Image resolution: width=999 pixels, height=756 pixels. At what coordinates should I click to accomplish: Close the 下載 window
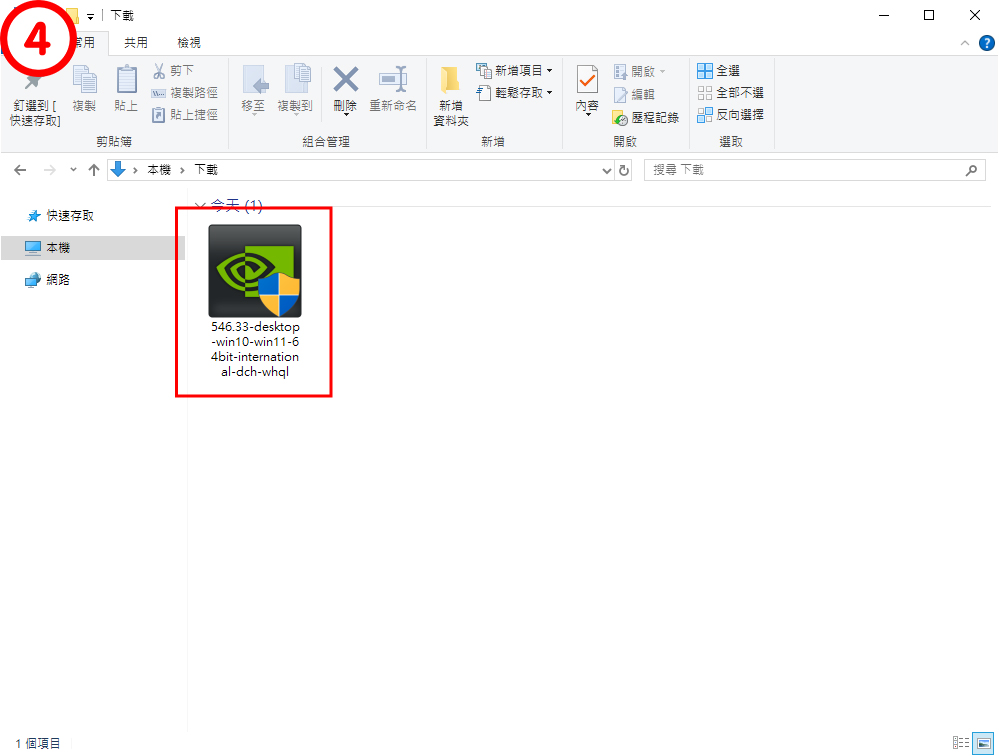tap(975, 15)
